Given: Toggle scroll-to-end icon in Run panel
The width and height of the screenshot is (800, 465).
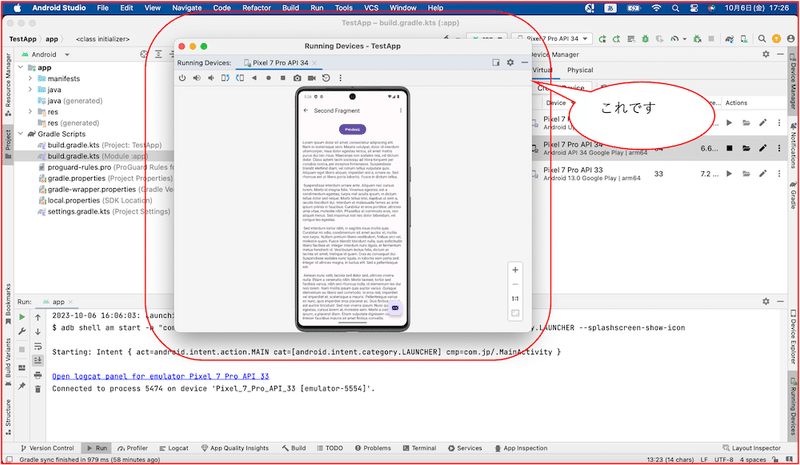Looking at the screenshot, I should tap(38, 361).
